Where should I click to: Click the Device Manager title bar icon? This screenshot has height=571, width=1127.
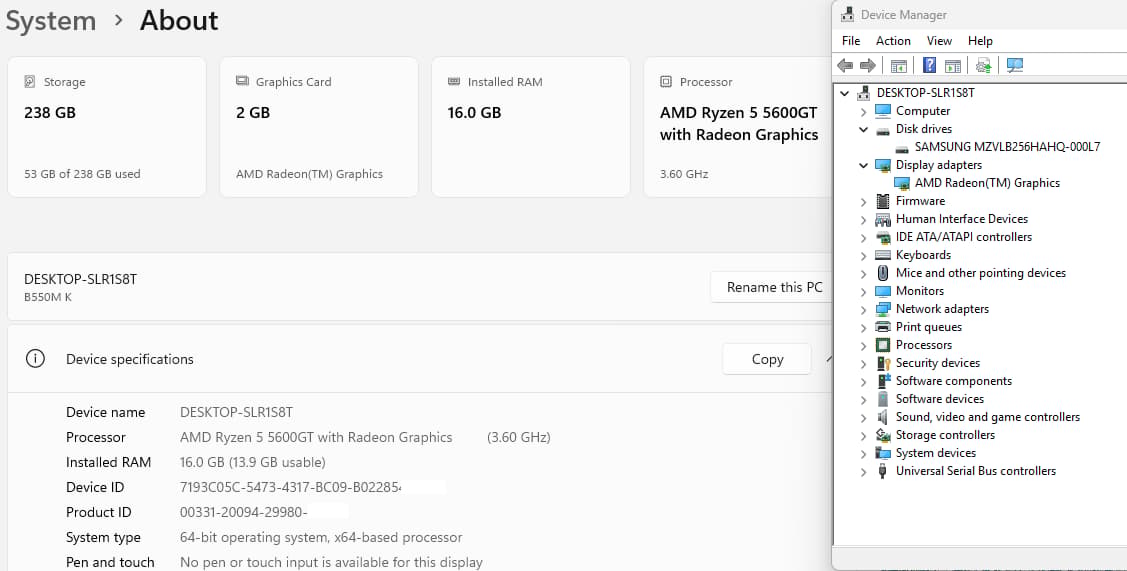click(848, 14)
